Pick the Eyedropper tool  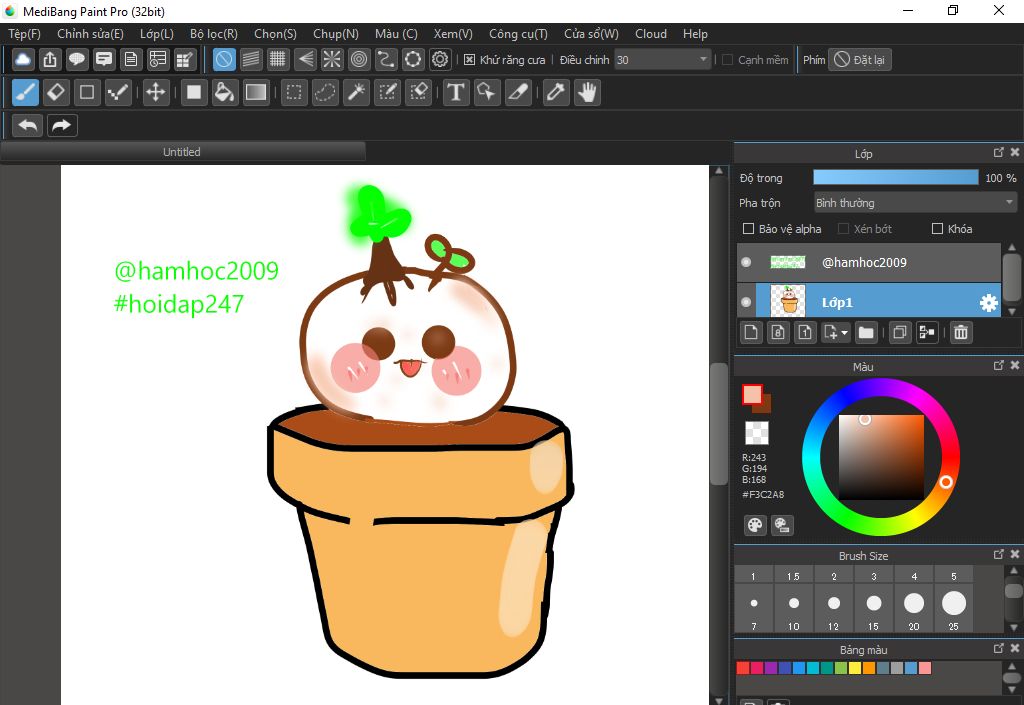(x=556, y=92)
